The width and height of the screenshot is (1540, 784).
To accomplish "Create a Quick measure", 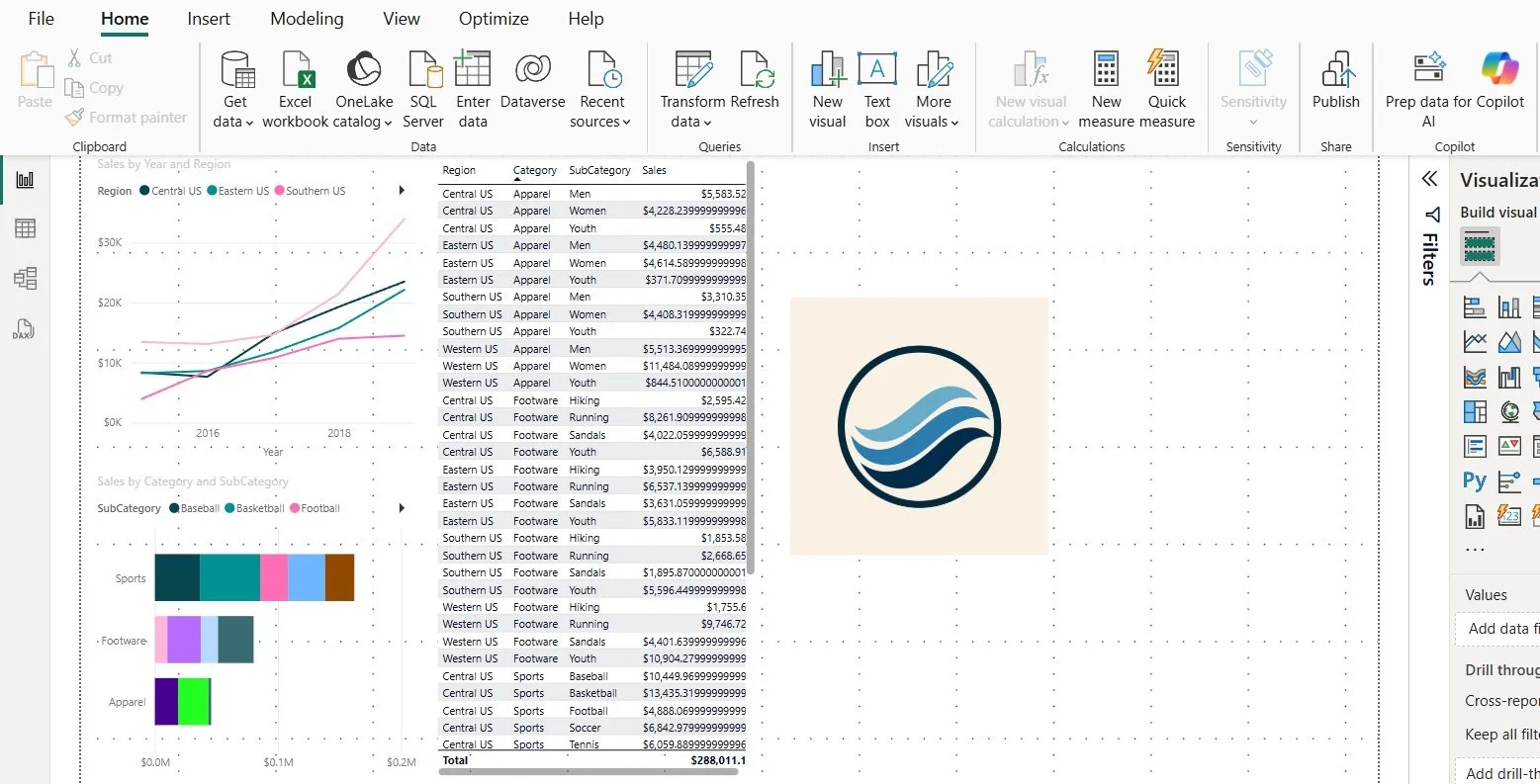I will [1167, 90].
